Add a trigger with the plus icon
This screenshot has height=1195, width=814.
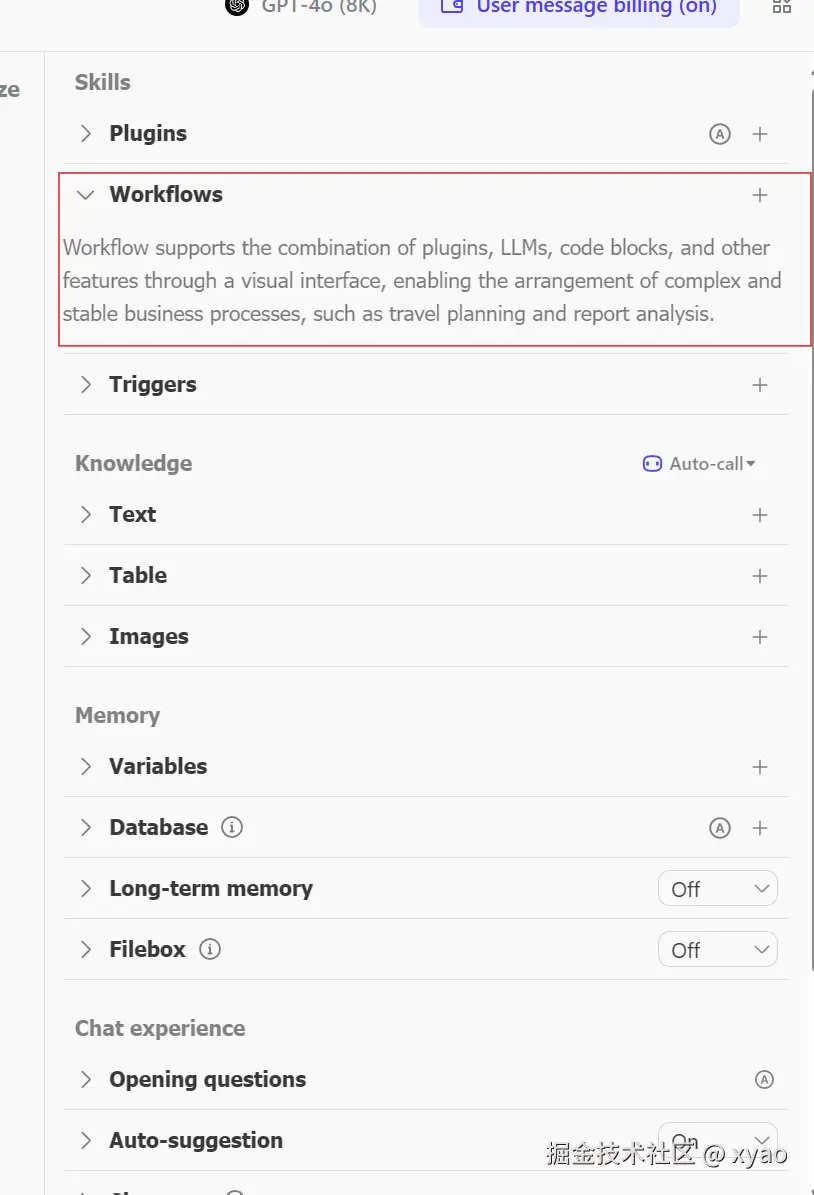point(760,385)
